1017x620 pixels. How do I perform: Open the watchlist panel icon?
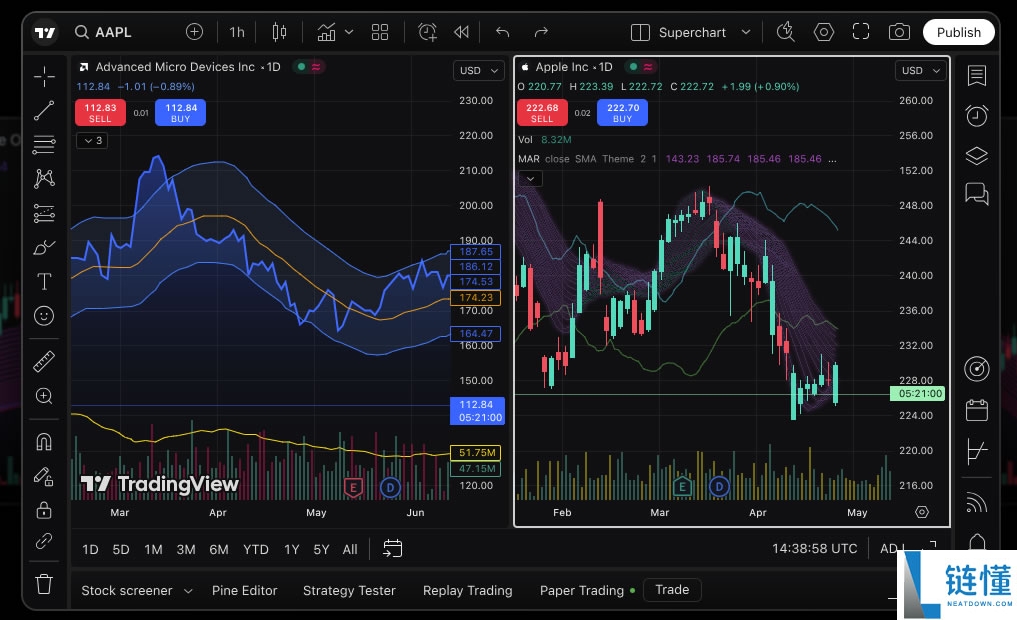(x=977, y=76)
